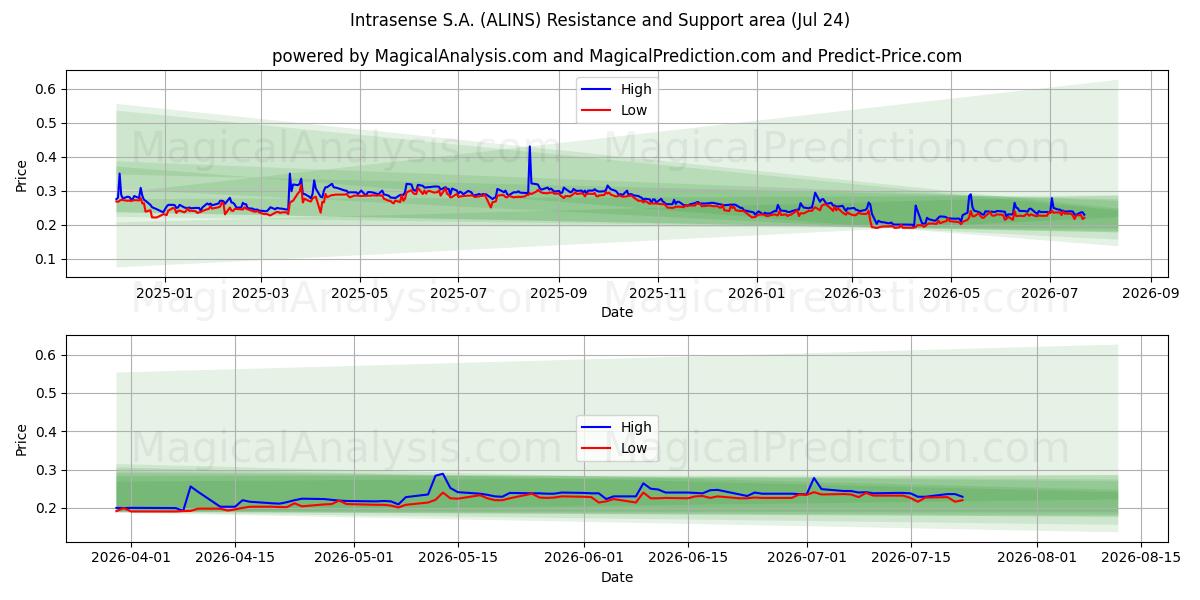1200x600 pixels.
Task: Click the '2025-01' x-axis label in top chart
Action: click(x=164, y=293)
